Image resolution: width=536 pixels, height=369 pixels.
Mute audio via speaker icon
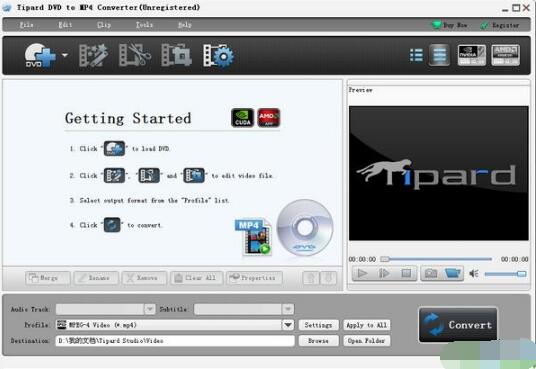coord(474,274)
